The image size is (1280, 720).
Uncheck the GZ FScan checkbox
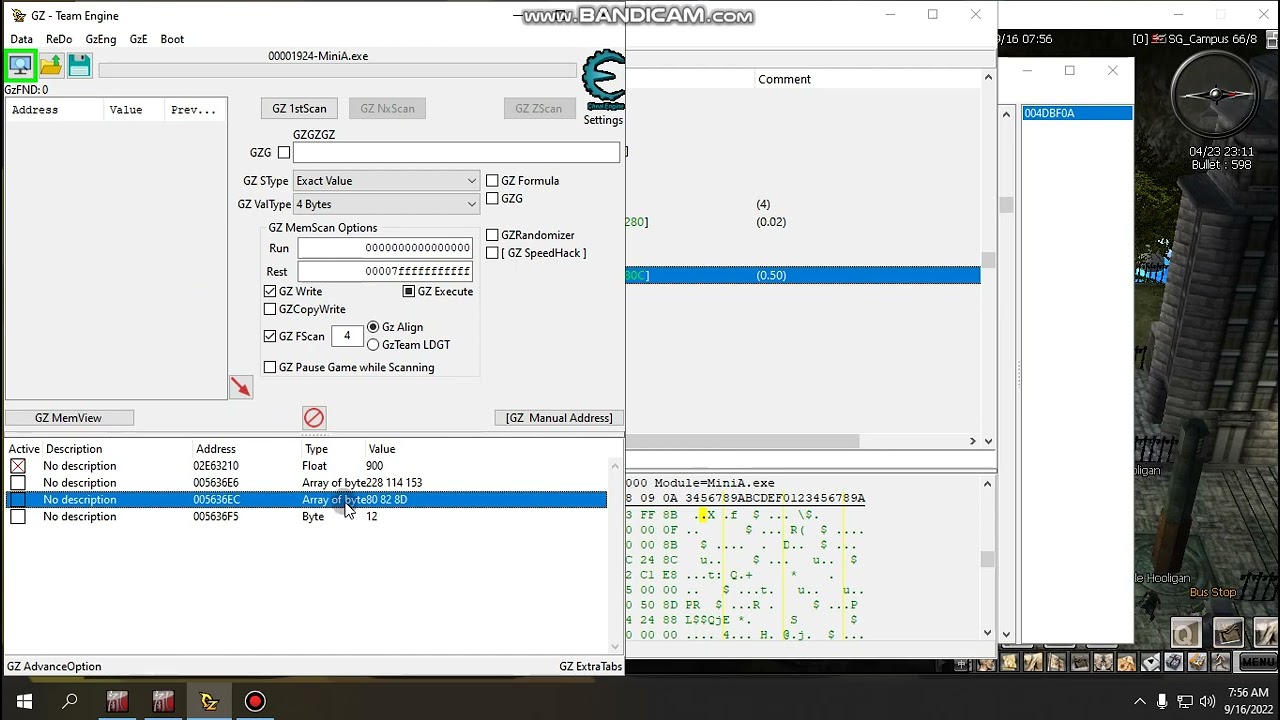(270, 336)
